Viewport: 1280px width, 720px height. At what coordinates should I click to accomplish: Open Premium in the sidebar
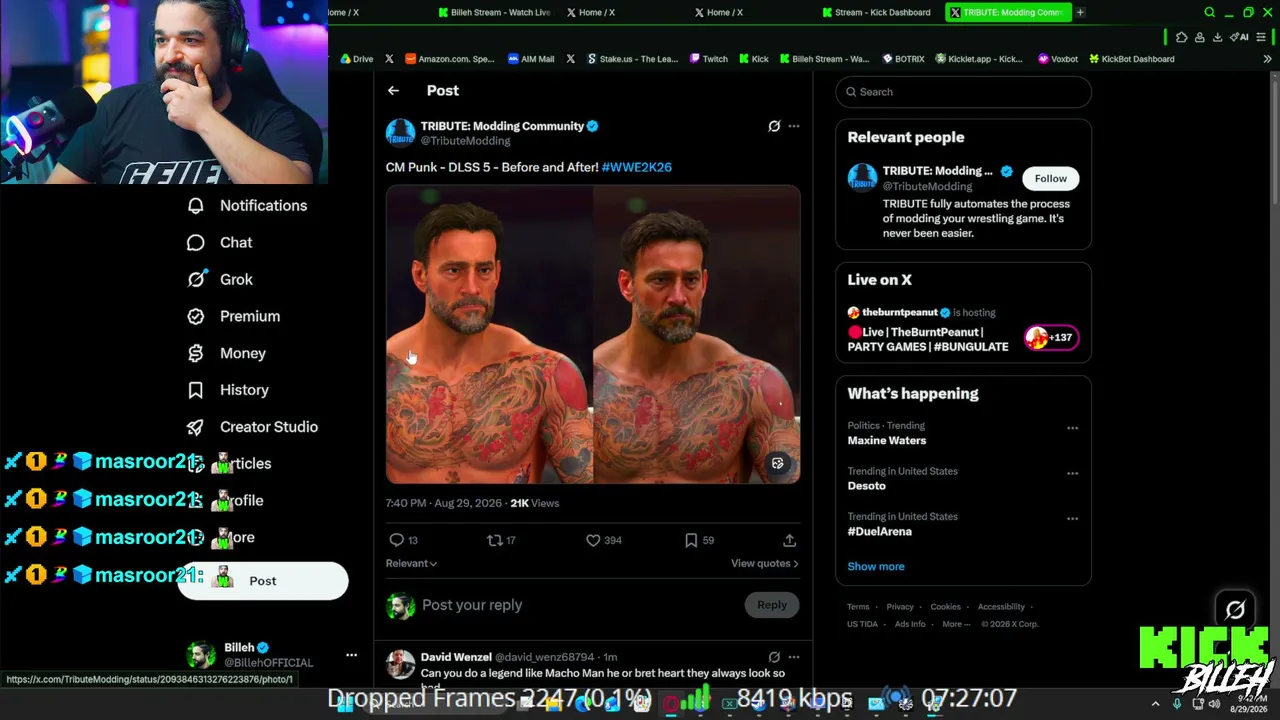pos(234,316)
